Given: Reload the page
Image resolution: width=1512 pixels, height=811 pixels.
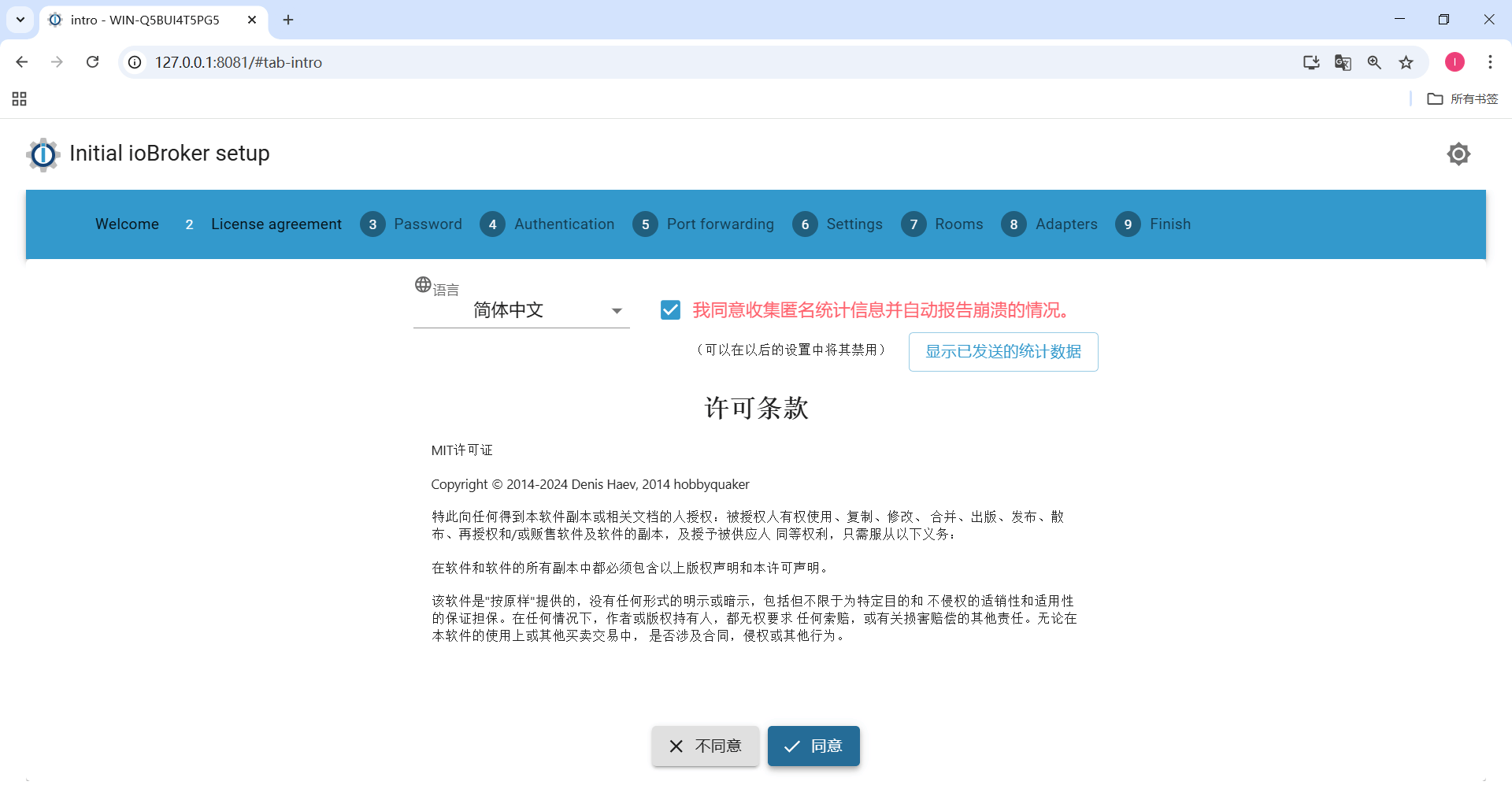Looking at the screenshot, I should pos(92,62).
